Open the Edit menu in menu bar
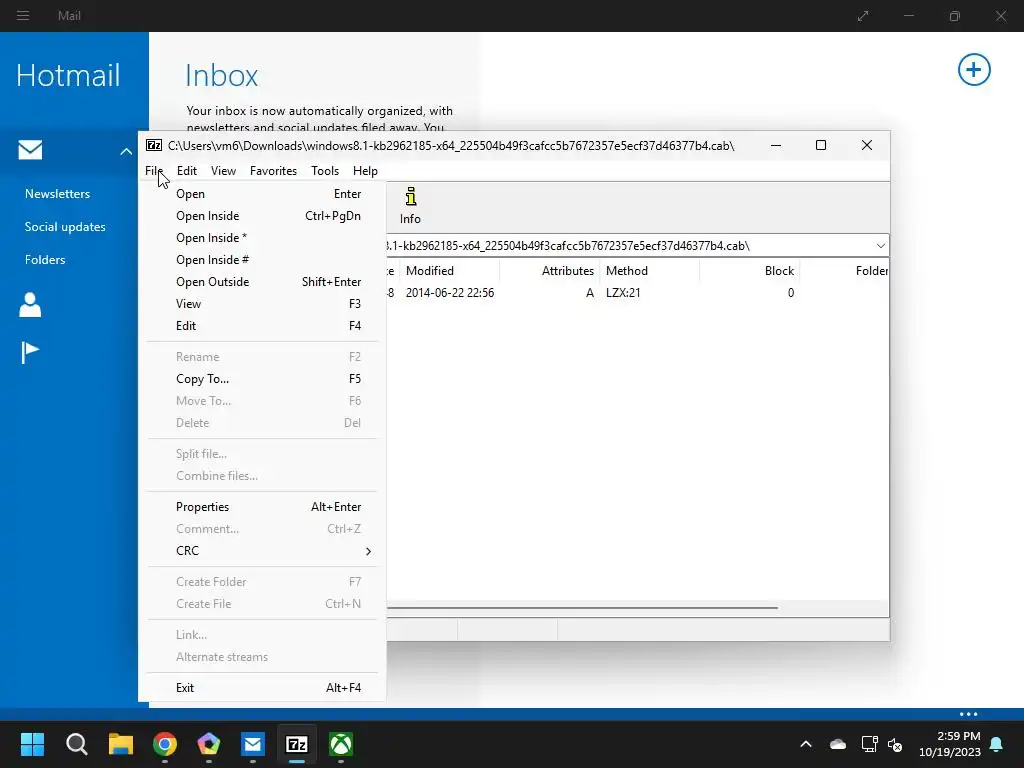 (187, 171)
